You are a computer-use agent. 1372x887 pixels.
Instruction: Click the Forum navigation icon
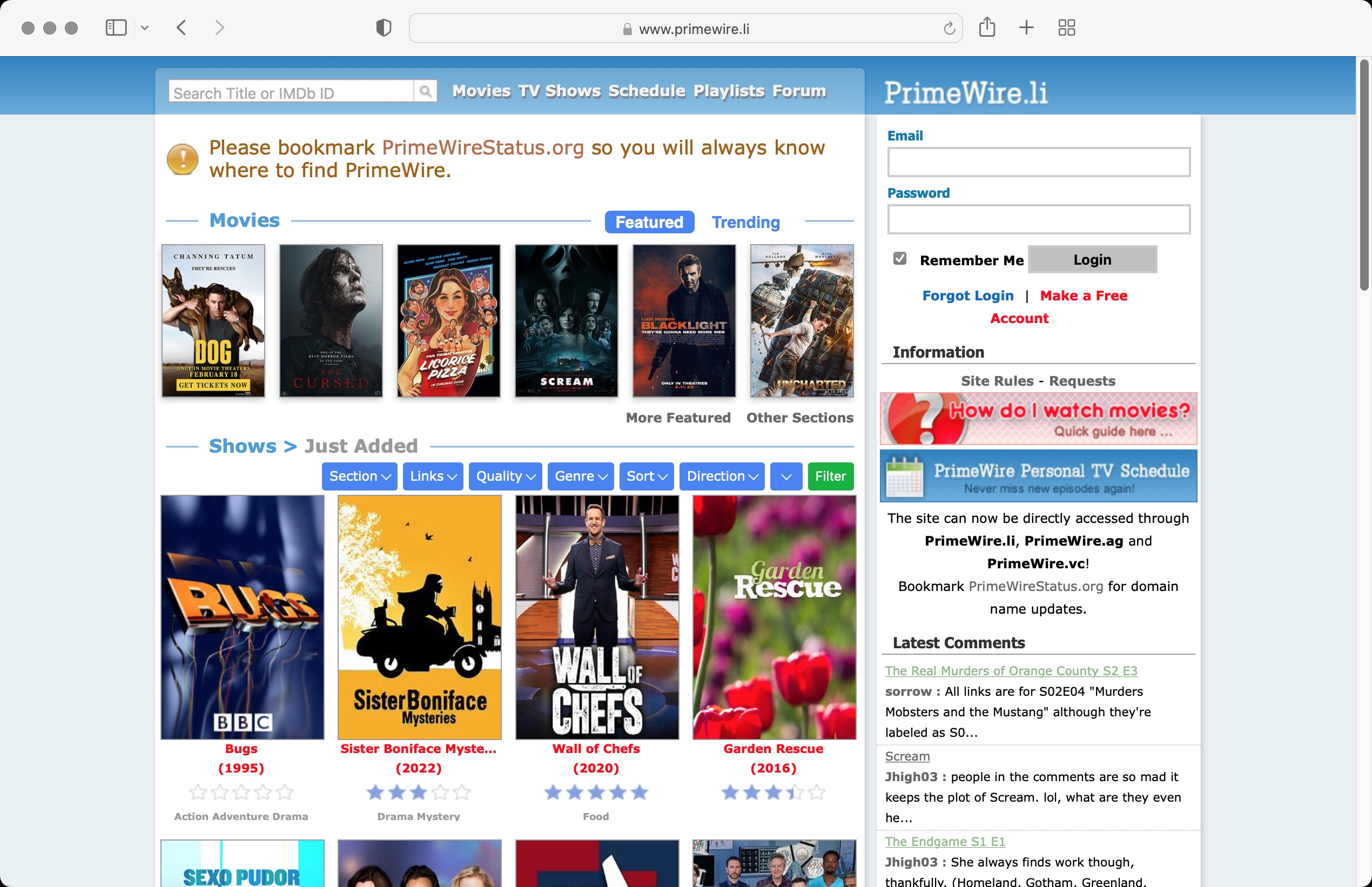pyautogui.click(x=799, y=91)
